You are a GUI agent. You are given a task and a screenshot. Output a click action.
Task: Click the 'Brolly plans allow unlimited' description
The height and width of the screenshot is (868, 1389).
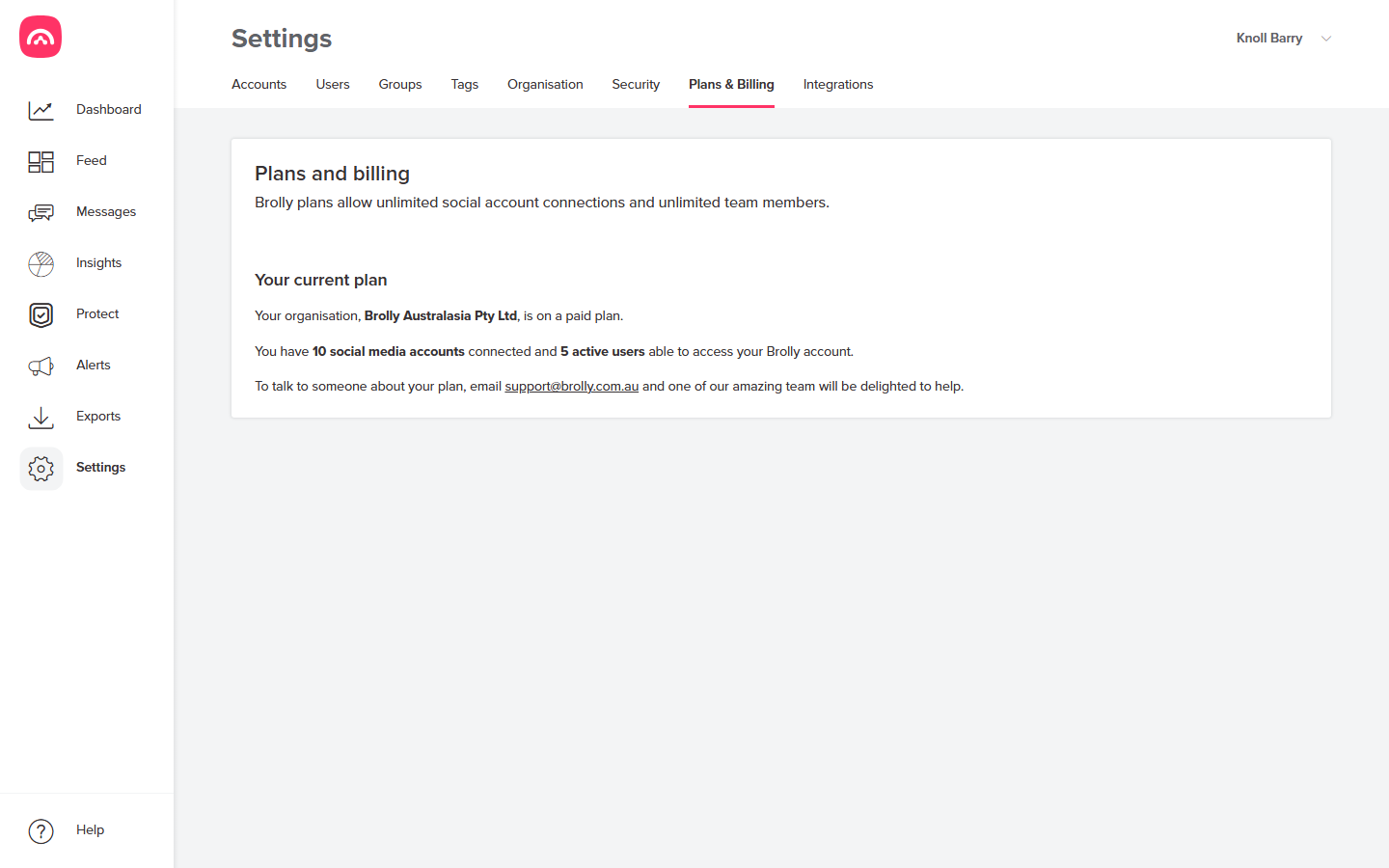[542, 203]
